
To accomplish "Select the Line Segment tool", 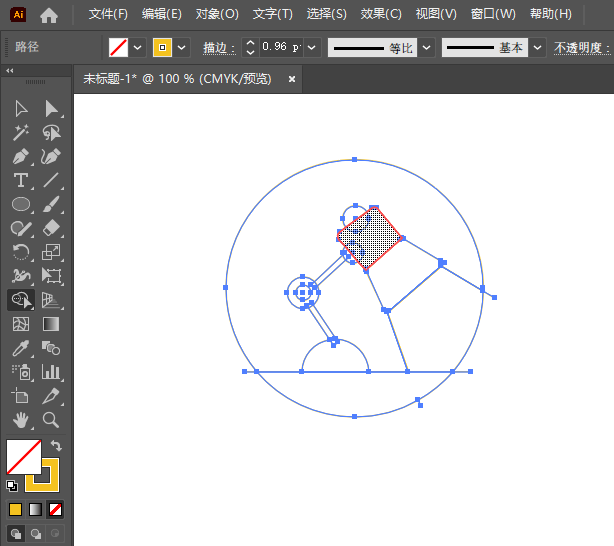I will [x=51, y=181].
